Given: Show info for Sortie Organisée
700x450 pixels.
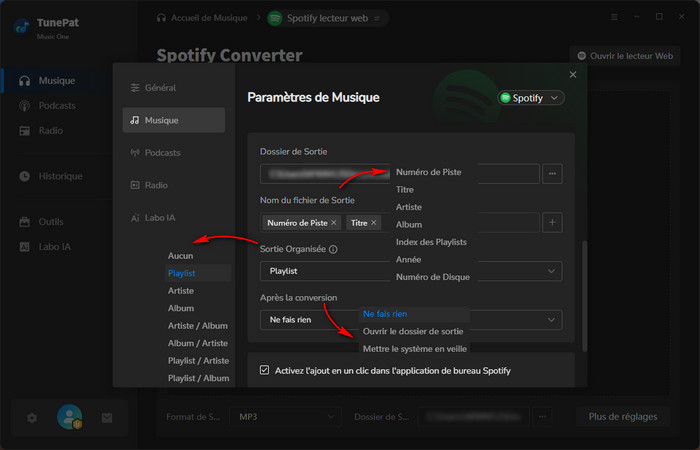Looking at the screenshot, I should coord(333,250).
